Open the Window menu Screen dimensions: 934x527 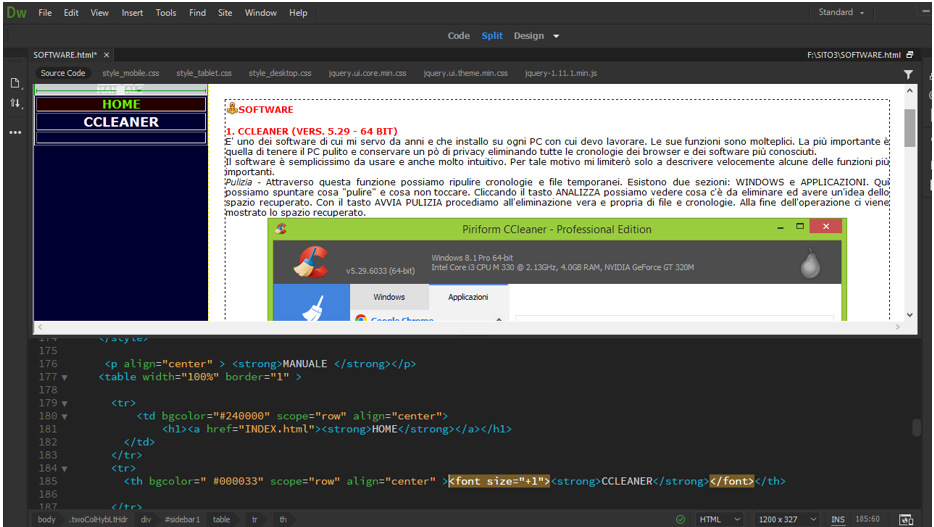click(260, 13)
